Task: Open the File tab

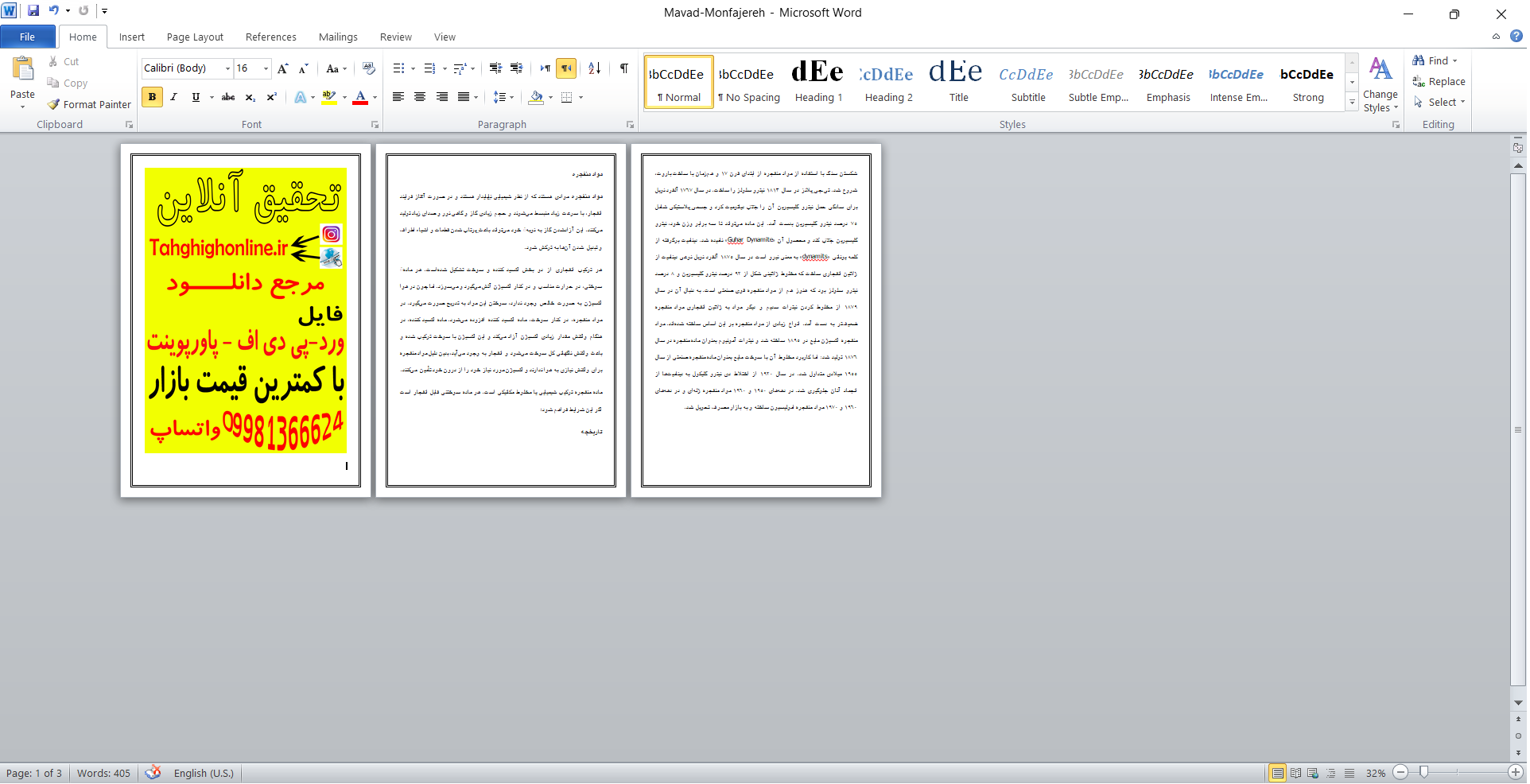Action: click(x=27, y=37)
